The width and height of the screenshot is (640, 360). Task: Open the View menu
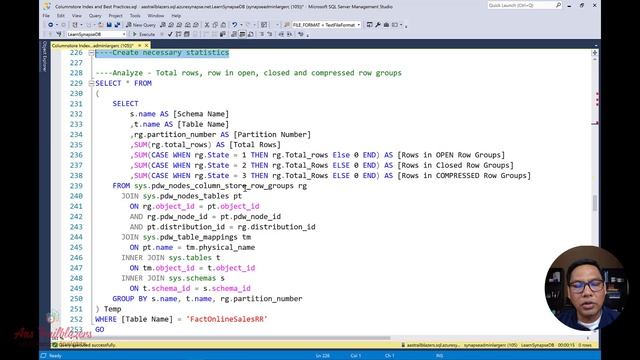77,16
